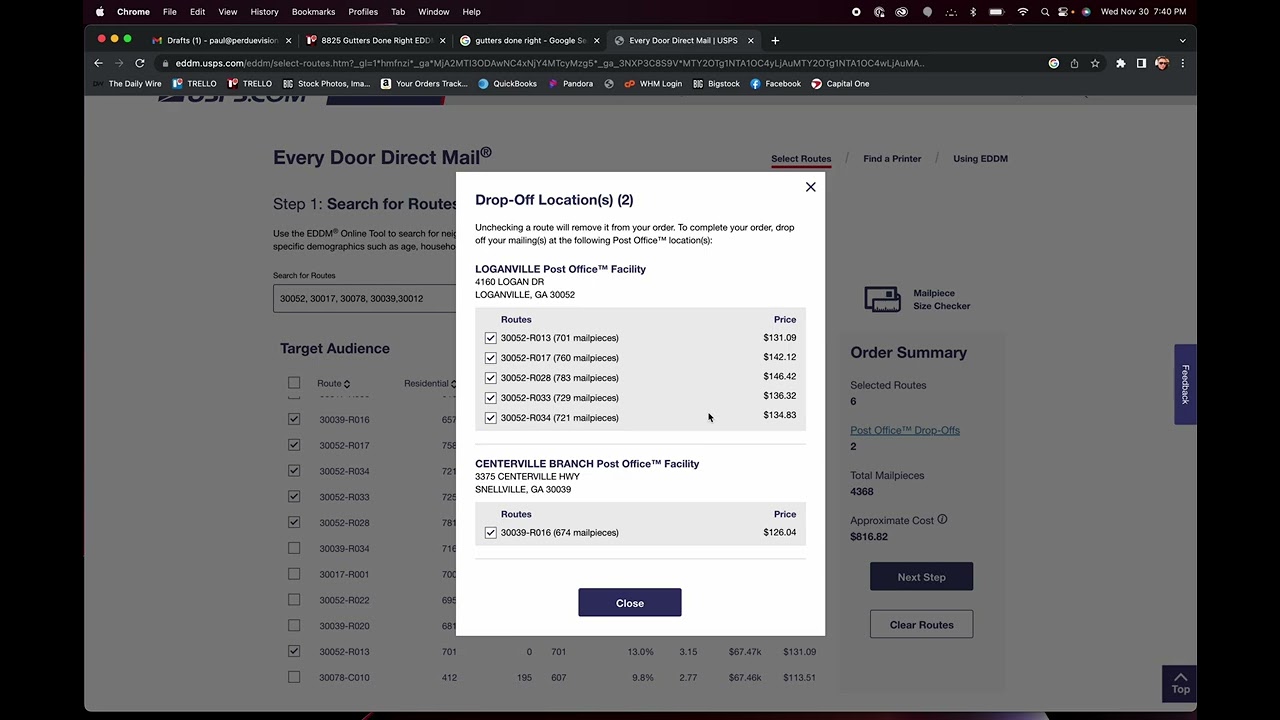Bookmark this page with the star icon

pos(1095,63)
